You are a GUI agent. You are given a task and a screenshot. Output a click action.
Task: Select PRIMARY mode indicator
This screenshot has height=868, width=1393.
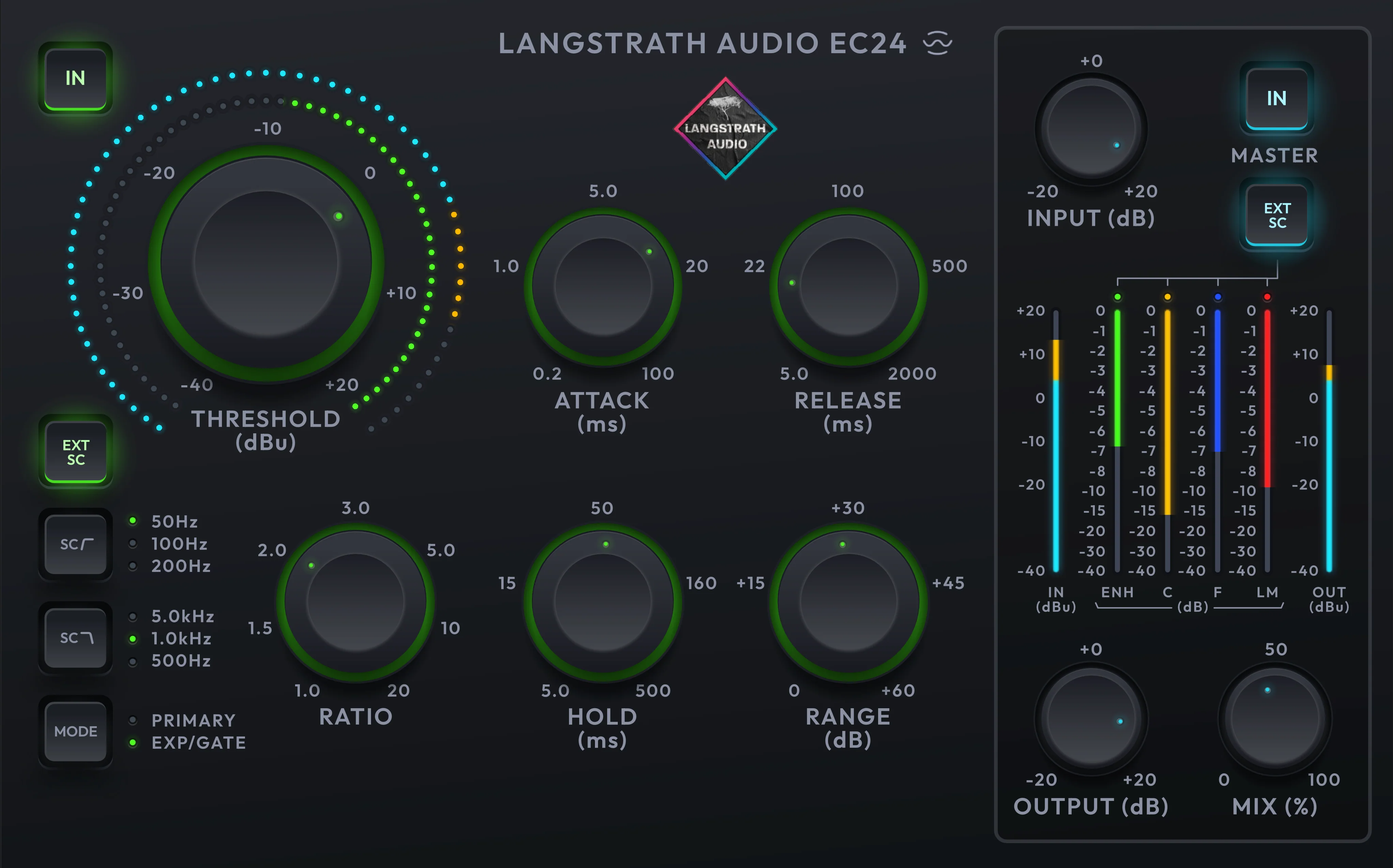tap(182, 720)
